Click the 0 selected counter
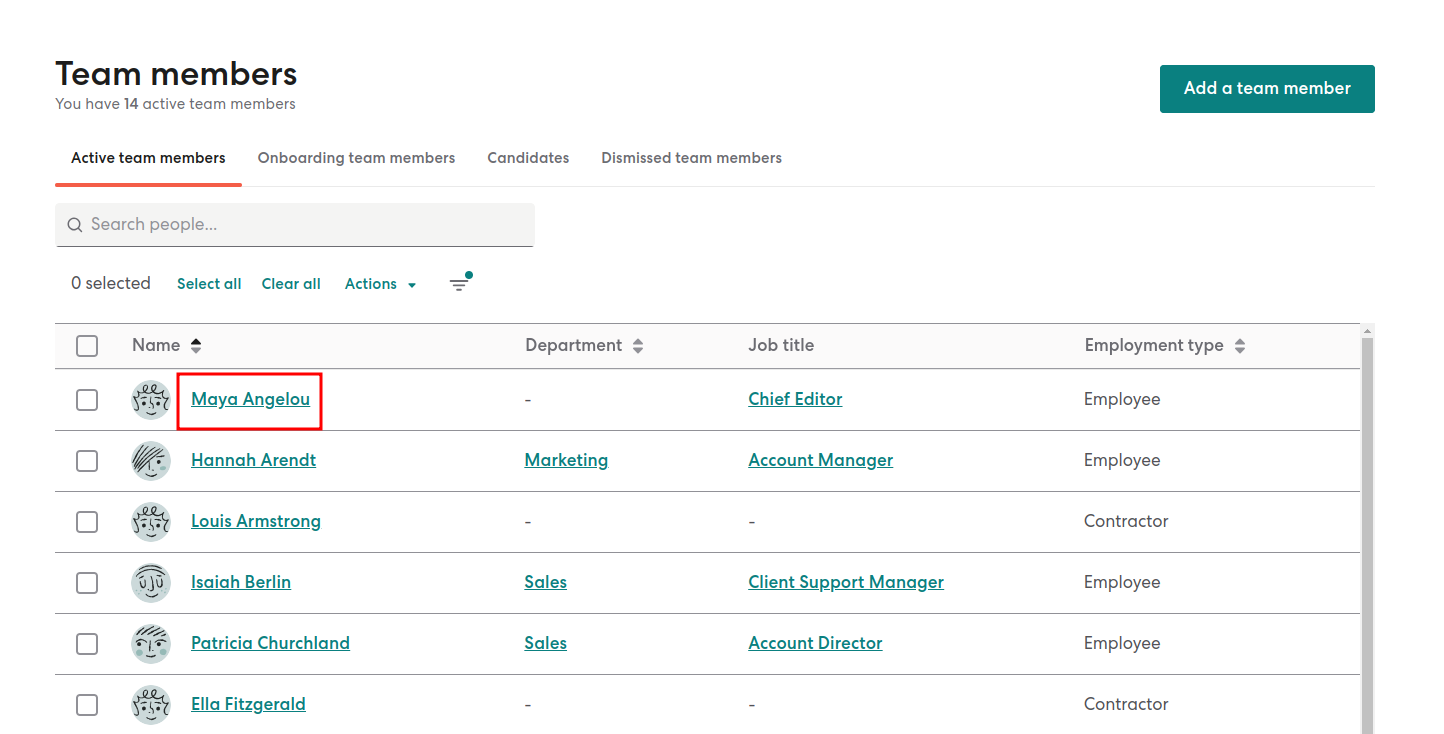Screen dimensions: 1444x734 [x=111, y=283]
